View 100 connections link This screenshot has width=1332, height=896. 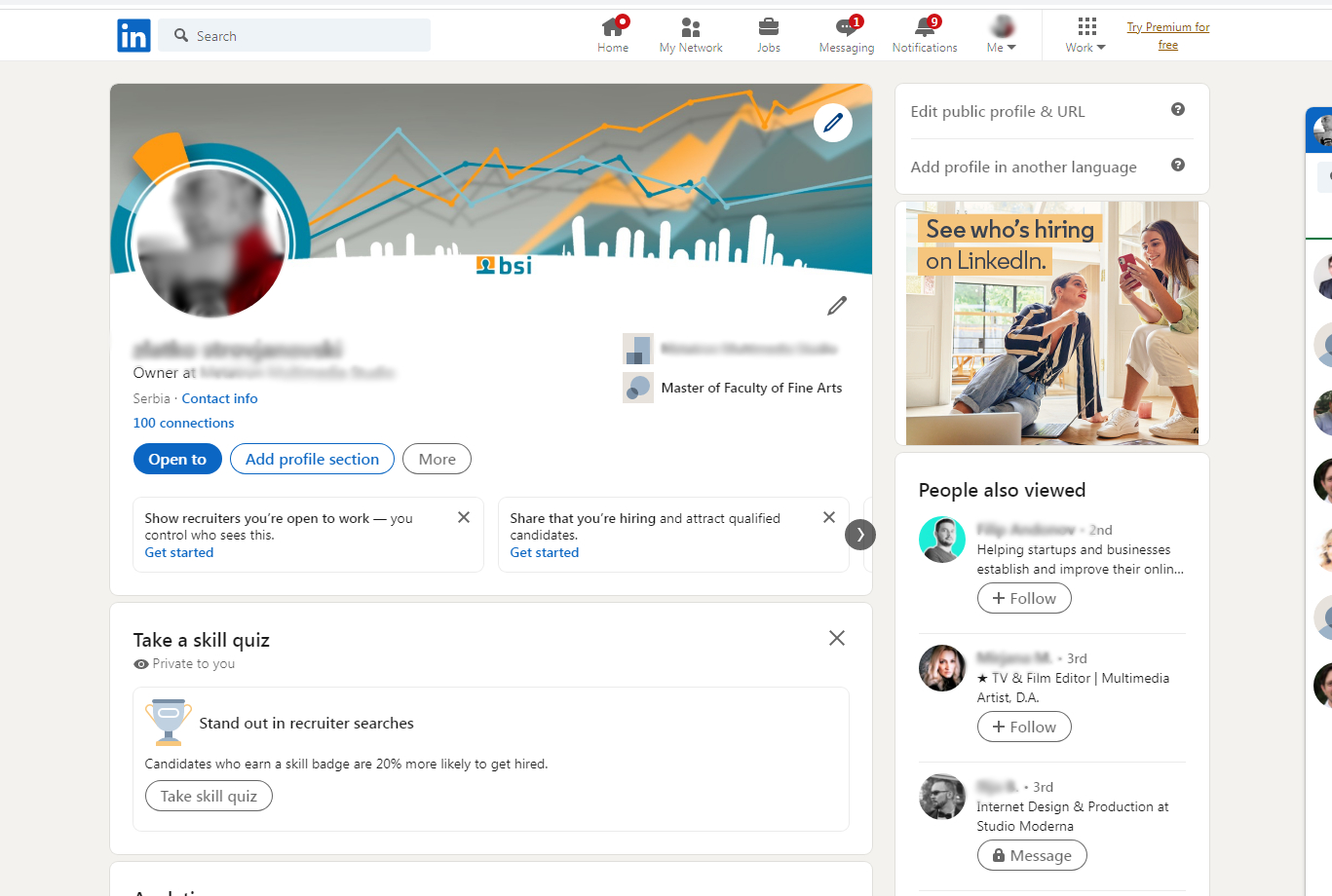(x=183, y=423)
